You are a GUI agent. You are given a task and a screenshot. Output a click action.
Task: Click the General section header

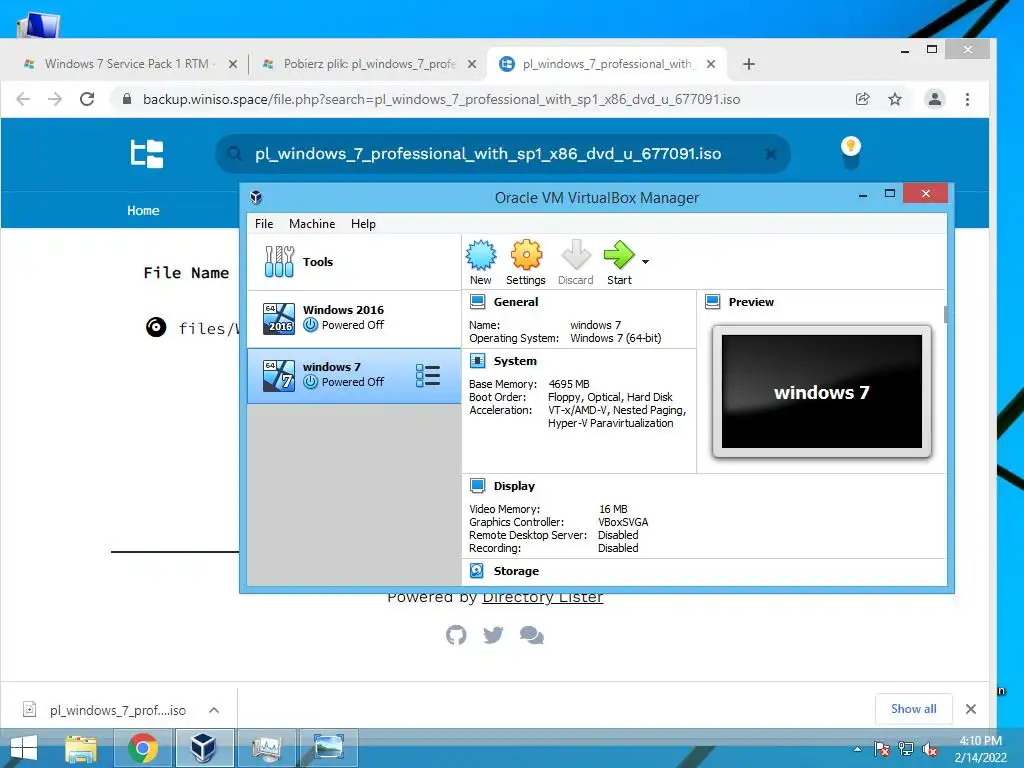coord(516,302)
